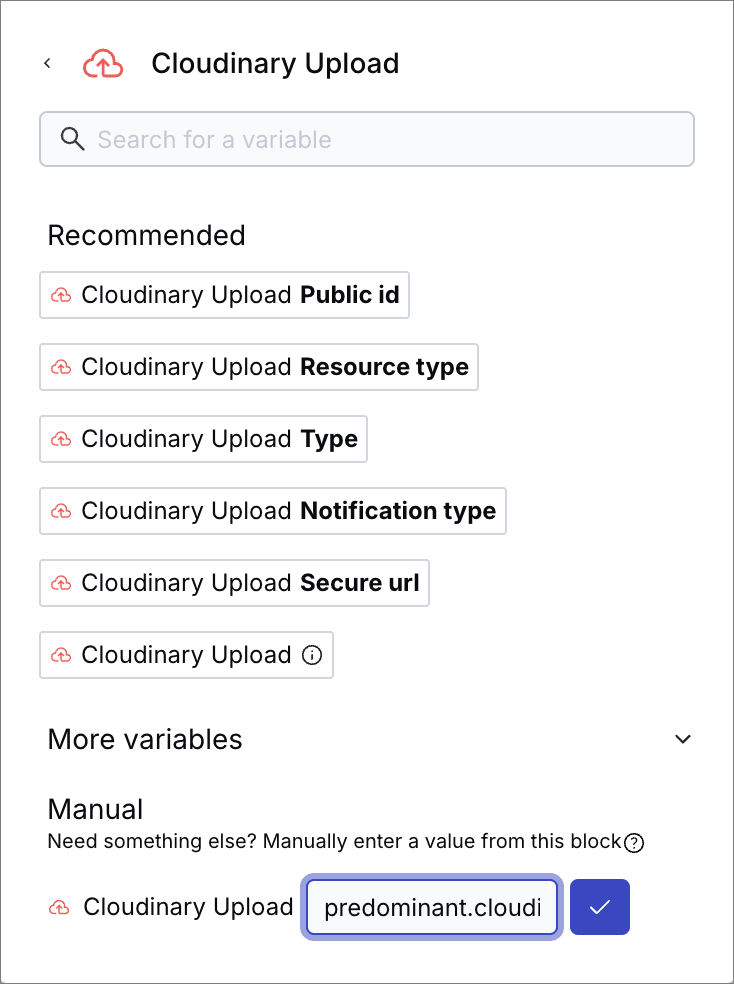The image size is (734, 984).
Task: Click cloud icon on Public id chip
Action: (61, 296)
